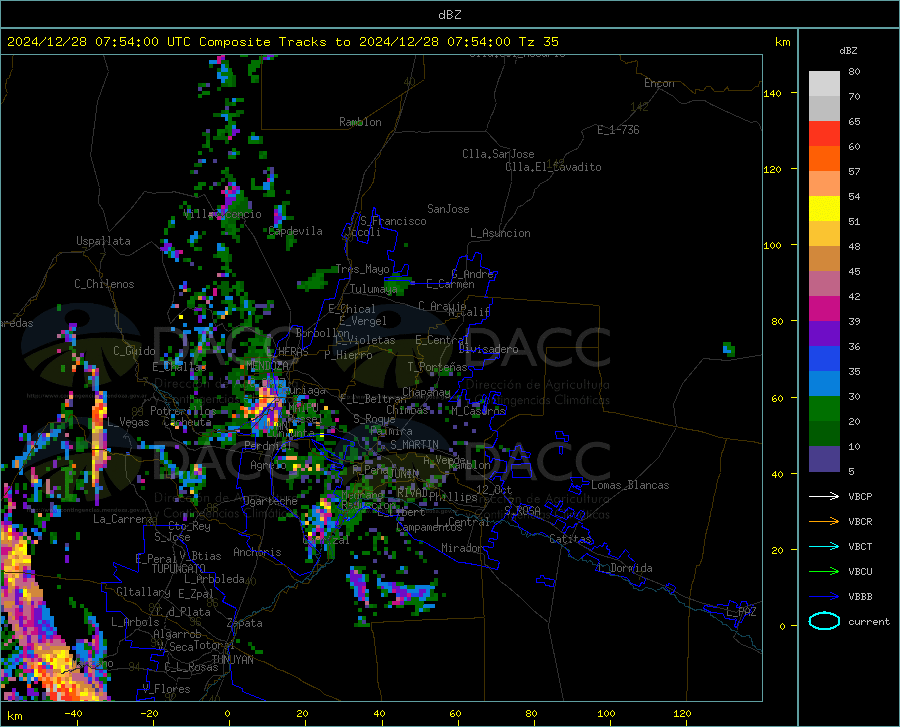Click the Ramblon label near top
The width and height of the screenshot is (900, 727).
[x=360, y=122]
